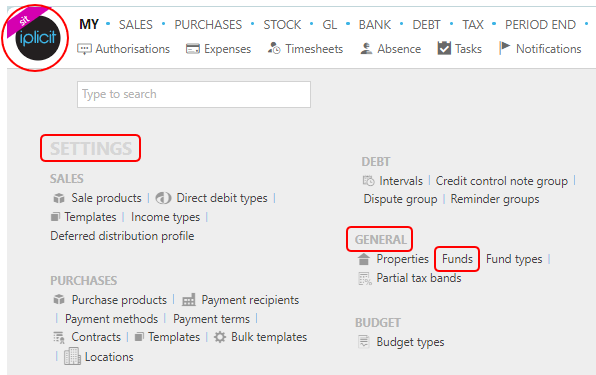Open the GL menu
This screenshot has width=596, height=375.
pyautogui.click(x=330, y=25)
